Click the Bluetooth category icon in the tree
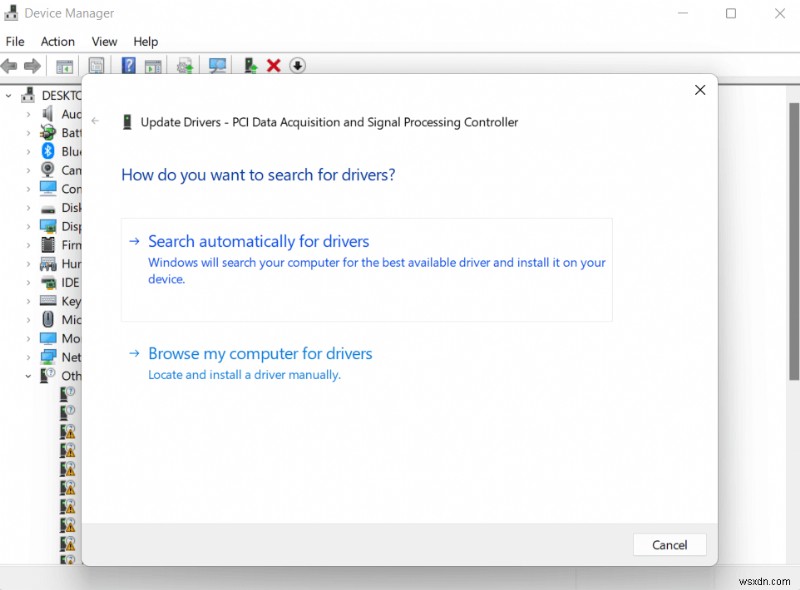 (47, 151)
